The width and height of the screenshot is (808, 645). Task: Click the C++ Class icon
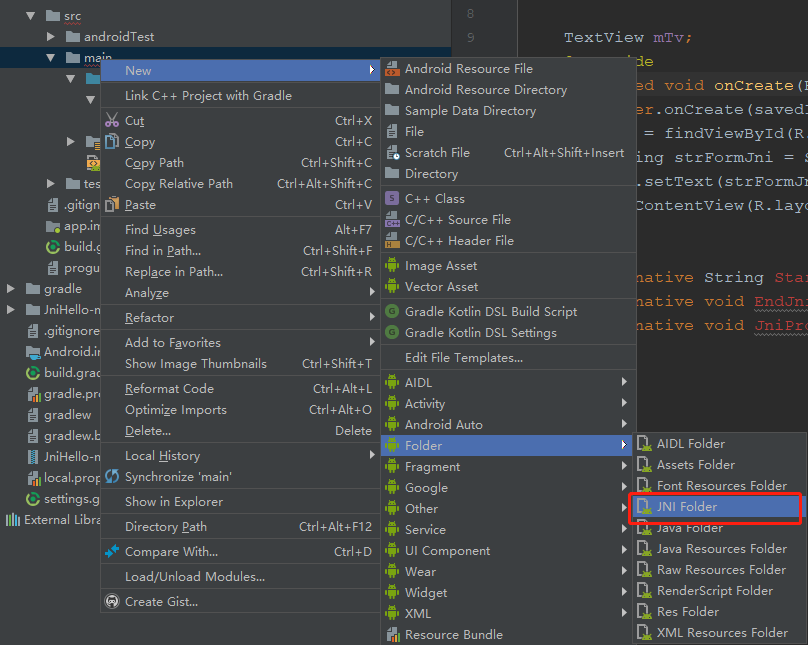pos(392,198)
